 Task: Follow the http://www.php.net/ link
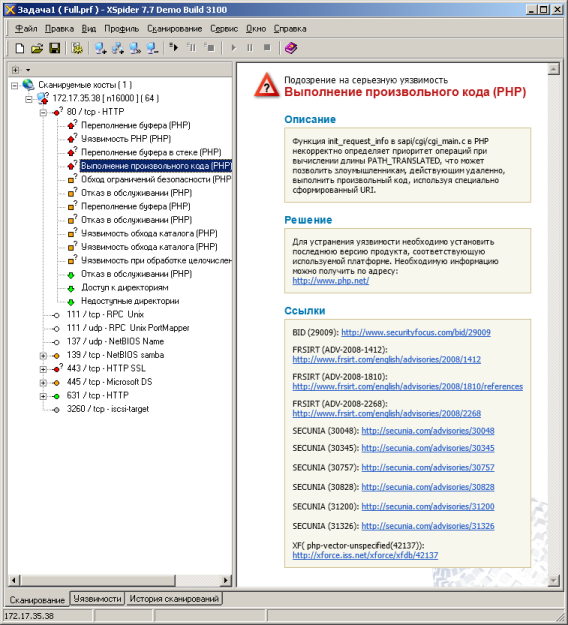coord(330,281)
